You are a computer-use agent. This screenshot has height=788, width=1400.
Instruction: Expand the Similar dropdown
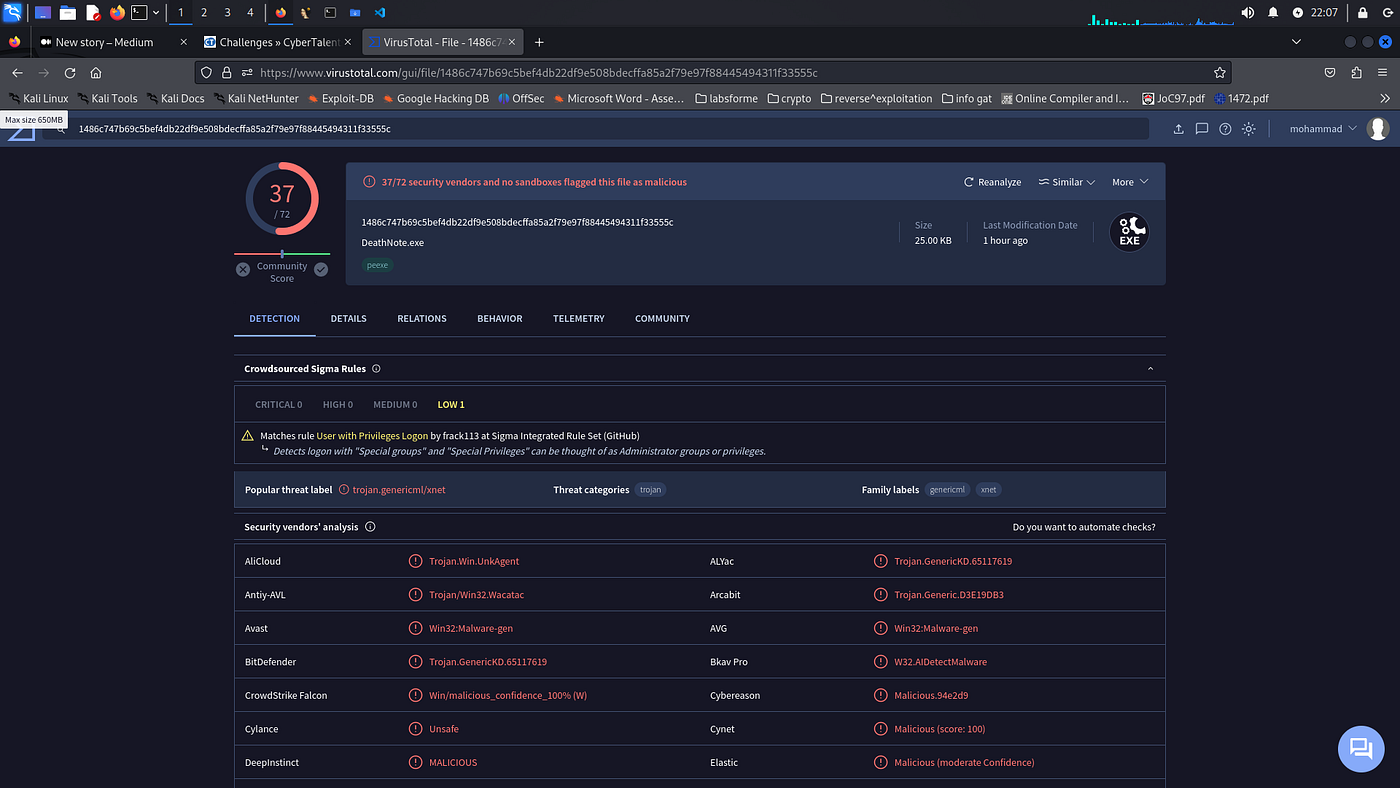coord(1066,182)
